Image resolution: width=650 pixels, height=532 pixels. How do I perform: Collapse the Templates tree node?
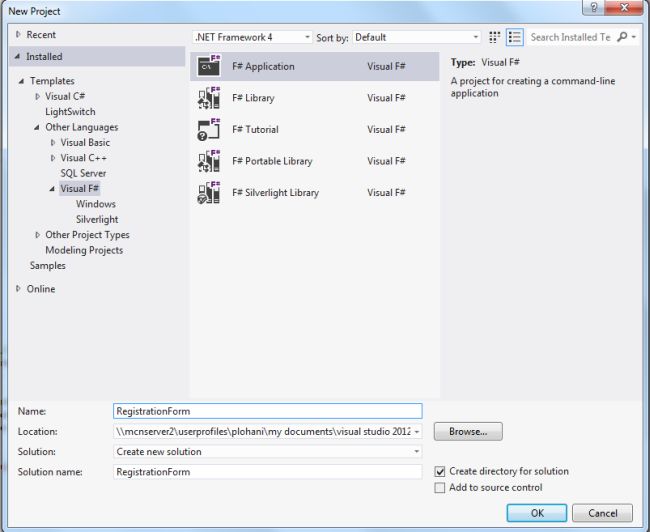tap(21, 81)
